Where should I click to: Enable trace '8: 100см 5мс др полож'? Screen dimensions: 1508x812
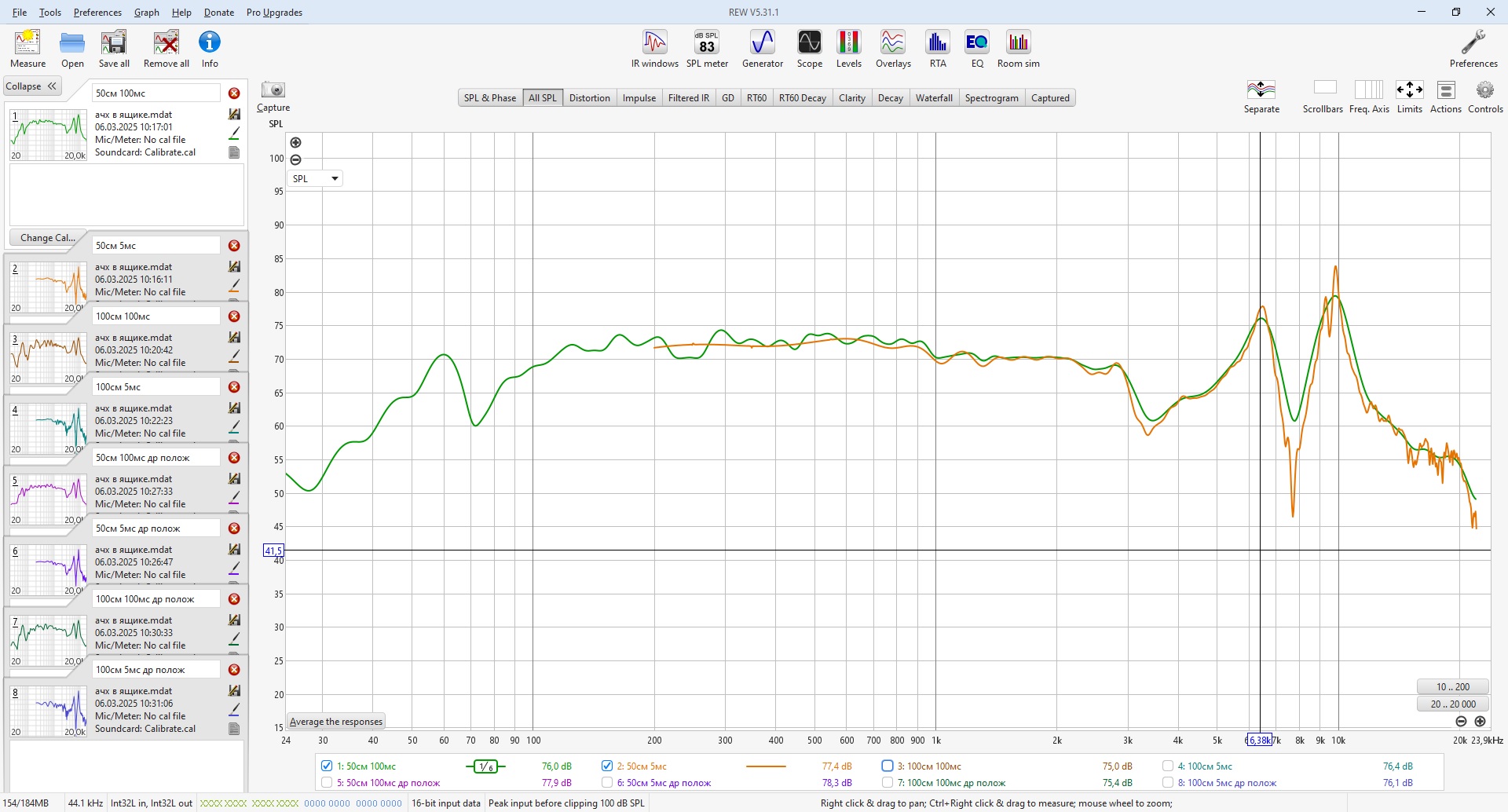[1168, 782]
